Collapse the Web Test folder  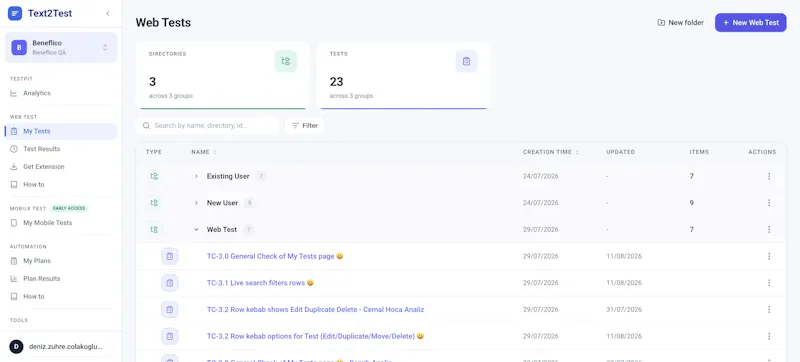(x=196, y=229)
